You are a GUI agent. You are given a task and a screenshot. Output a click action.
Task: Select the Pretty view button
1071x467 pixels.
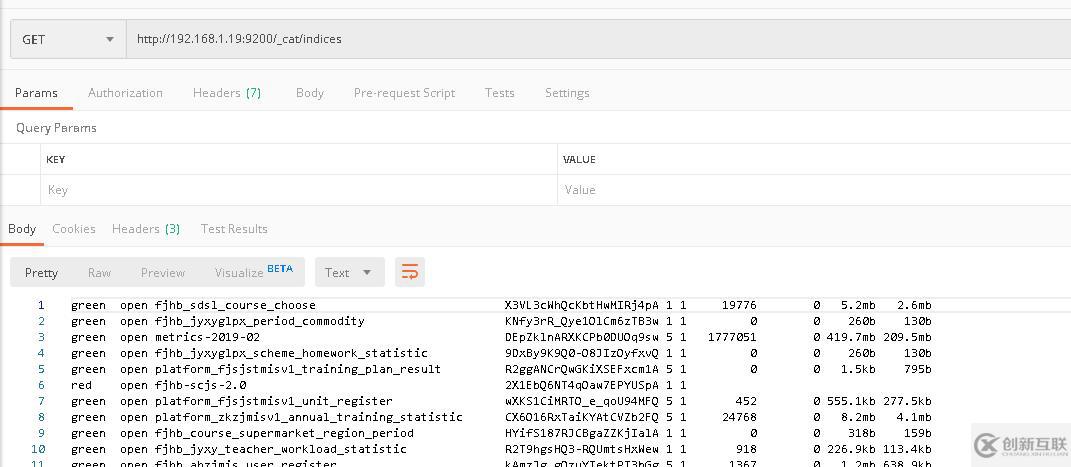pos(41,272)
